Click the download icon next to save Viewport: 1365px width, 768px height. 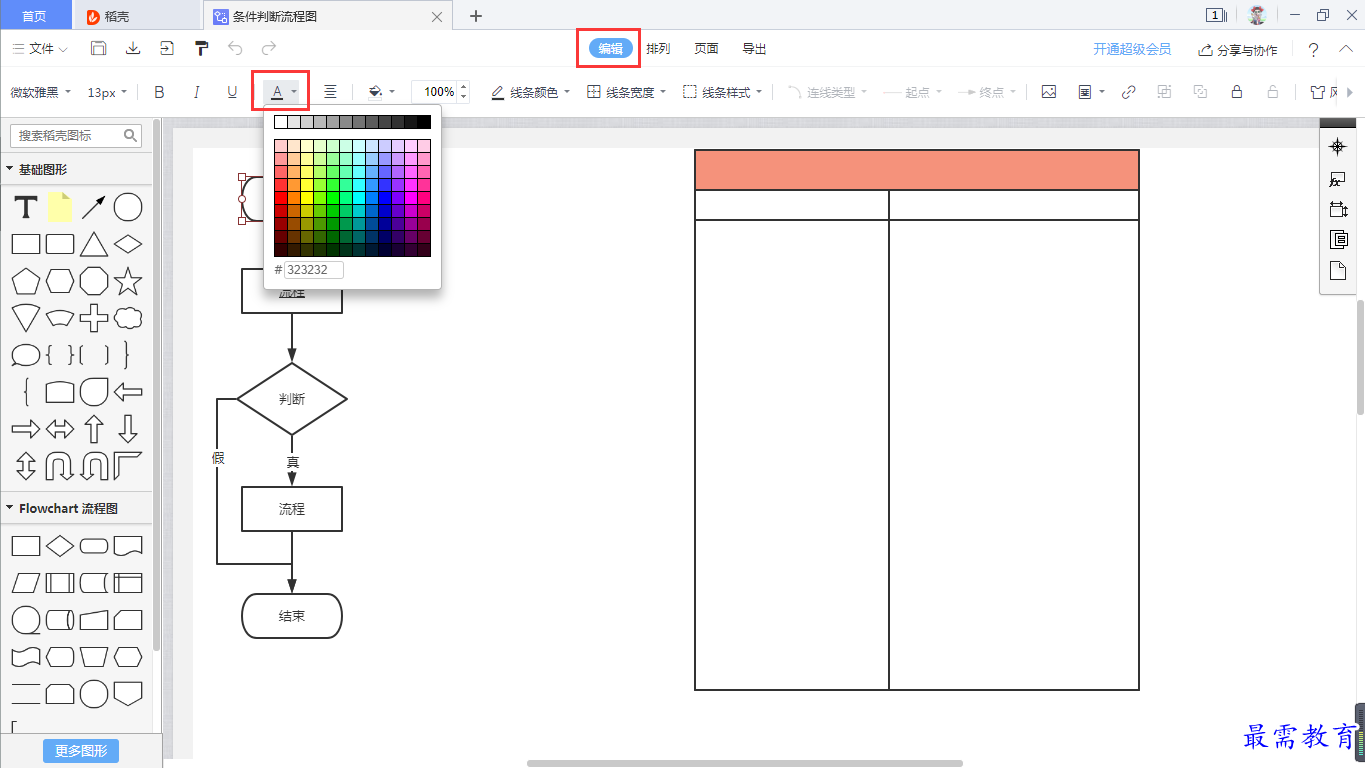coord(132,48)
